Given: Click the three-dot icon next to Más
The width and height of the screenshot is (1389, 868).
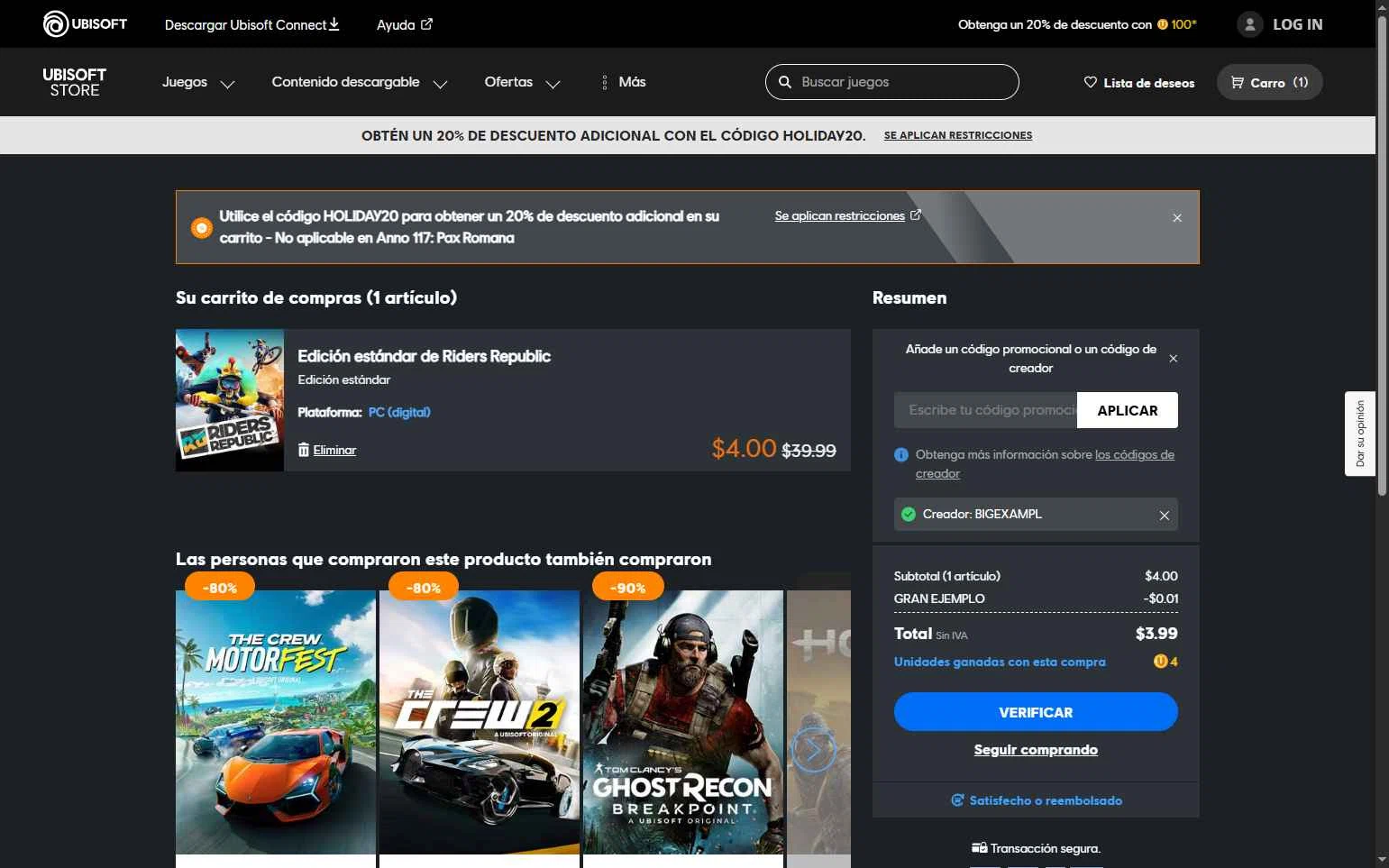Looking at the screenshot, I should (x=604, y=82).
